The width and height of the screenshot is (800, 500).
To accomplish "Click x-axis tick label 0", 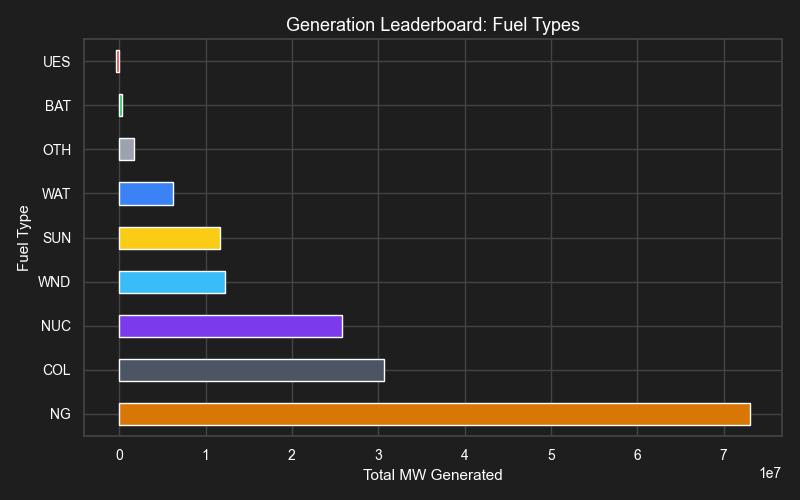I will [x=119, y=455].
